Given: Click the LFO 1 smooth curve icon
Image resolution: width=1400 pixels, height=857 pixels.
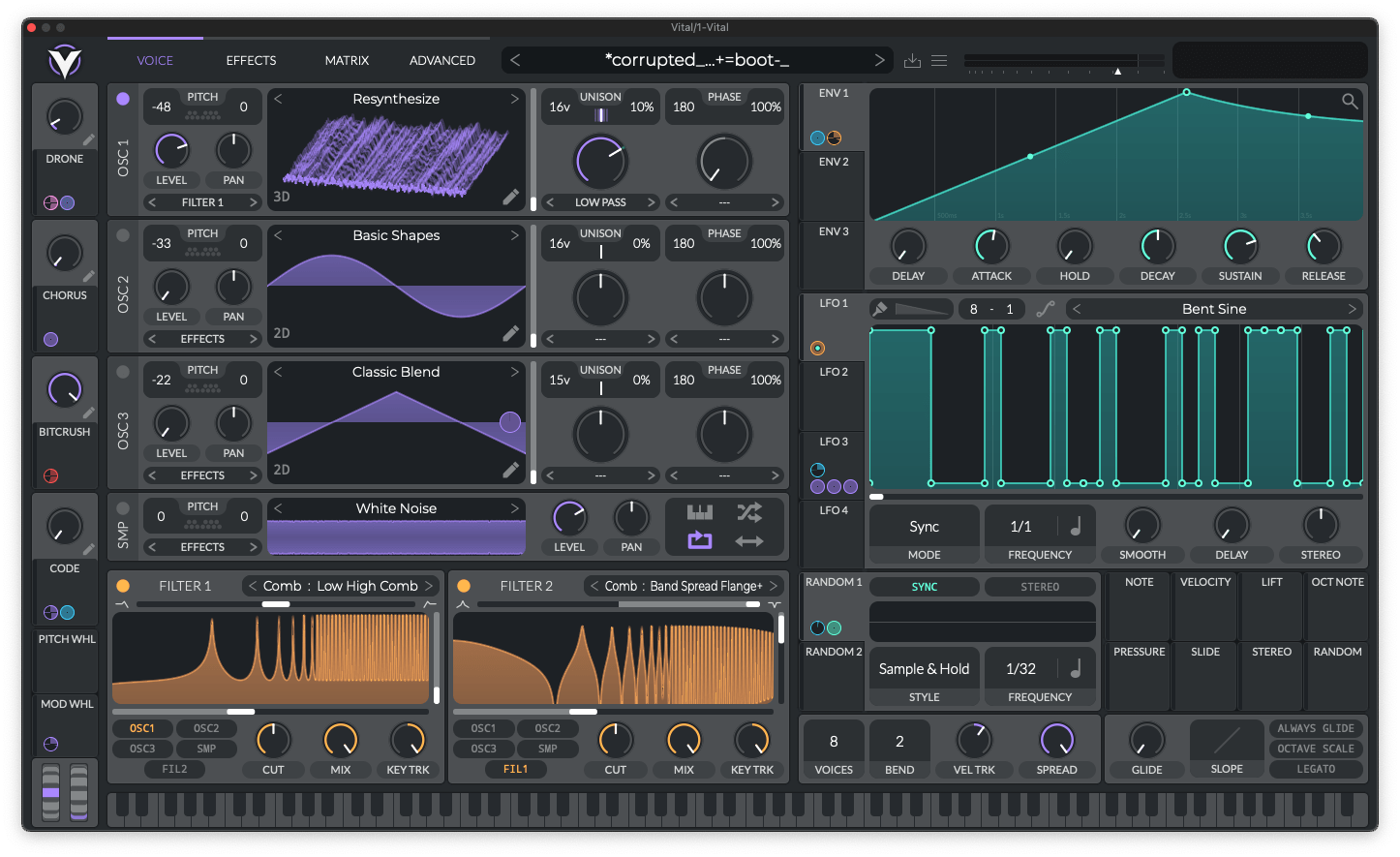Looking at the screenshot, I should [x=1046, y=309].
